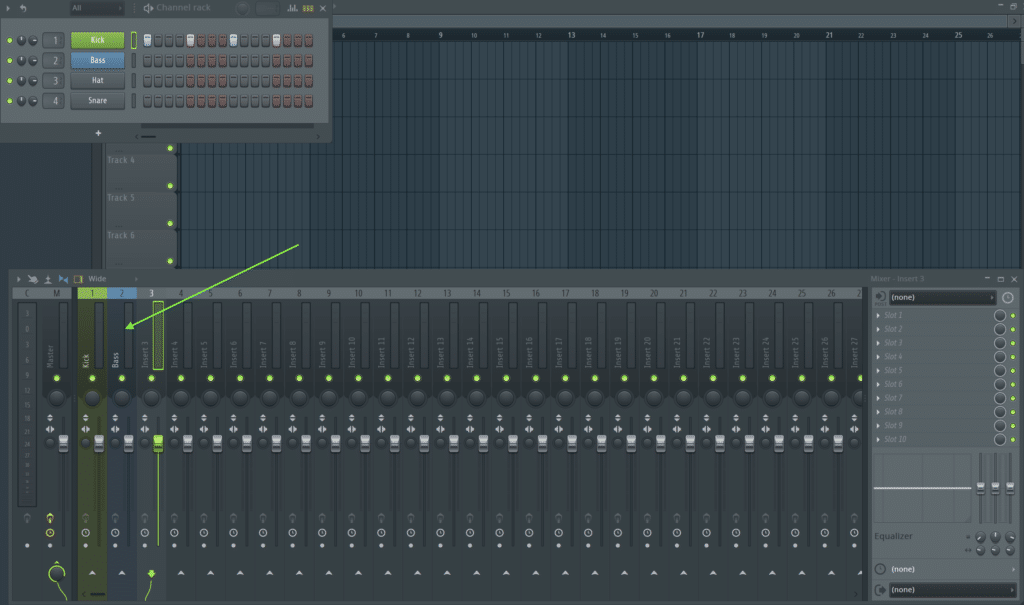Click the Snare channel button

(97, 101)
